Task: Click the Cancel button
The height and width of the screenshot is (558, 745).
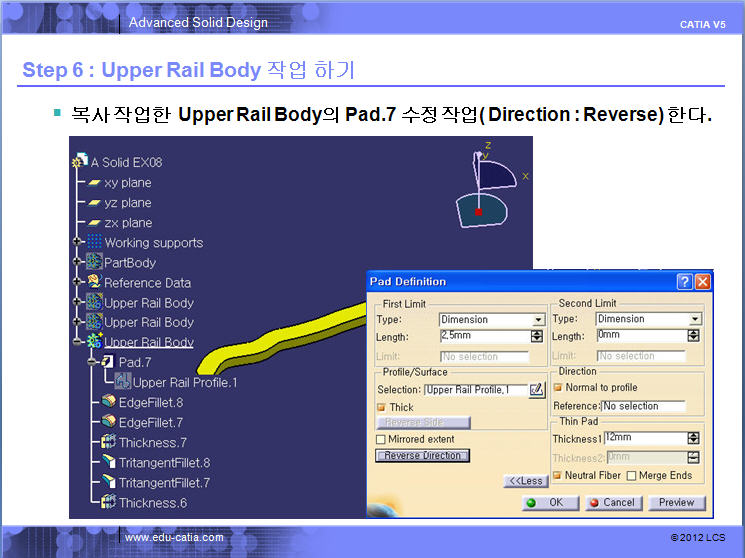Action: [x=614, y=503]
